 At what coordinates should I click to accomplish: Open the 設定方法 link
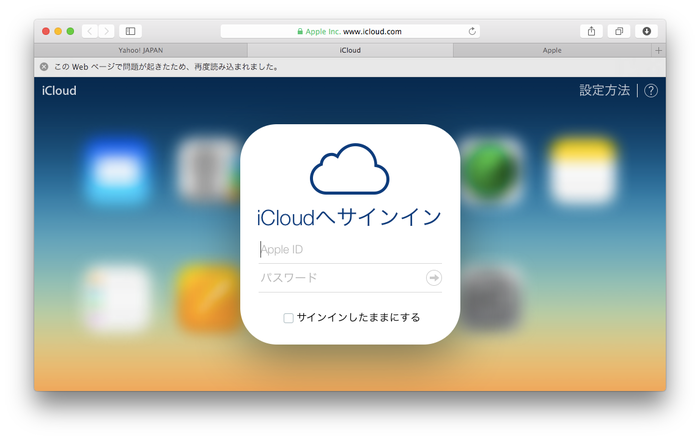(x=604, y=91)
